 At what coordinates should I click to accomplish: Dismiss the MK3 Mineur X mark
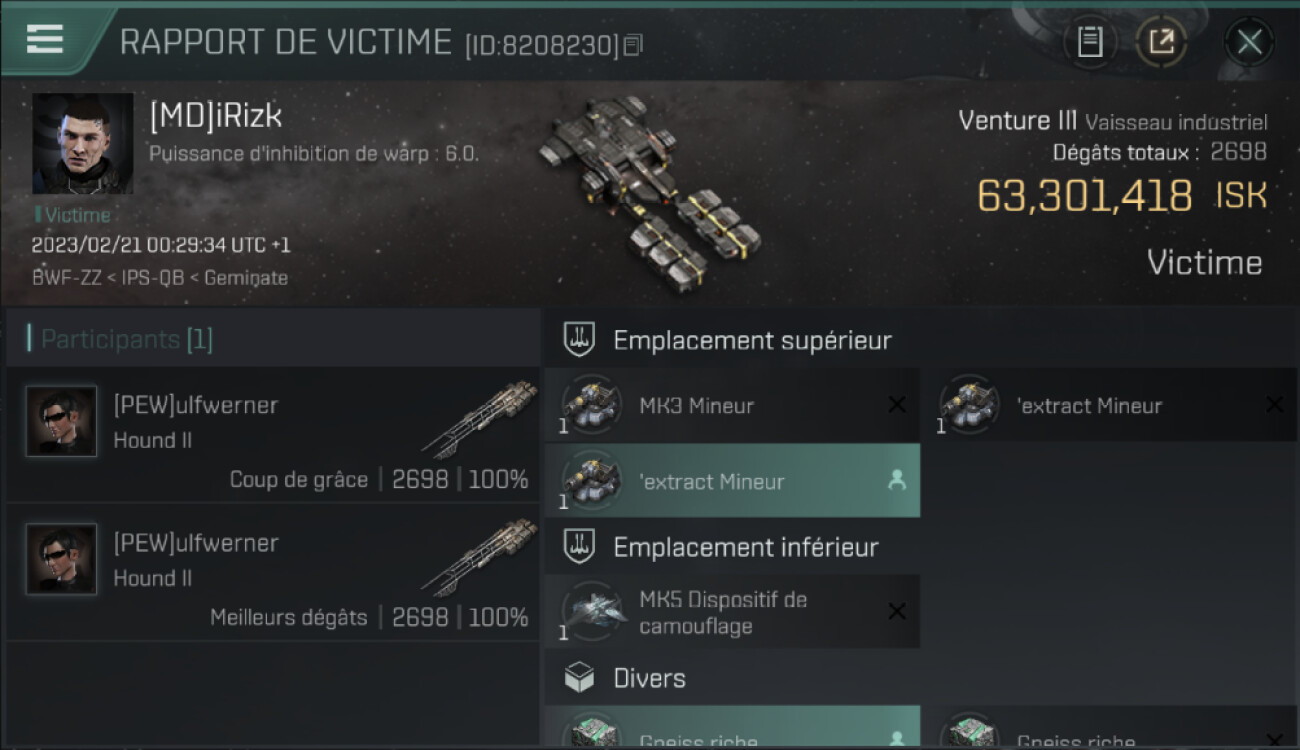[x=897, y=405]
